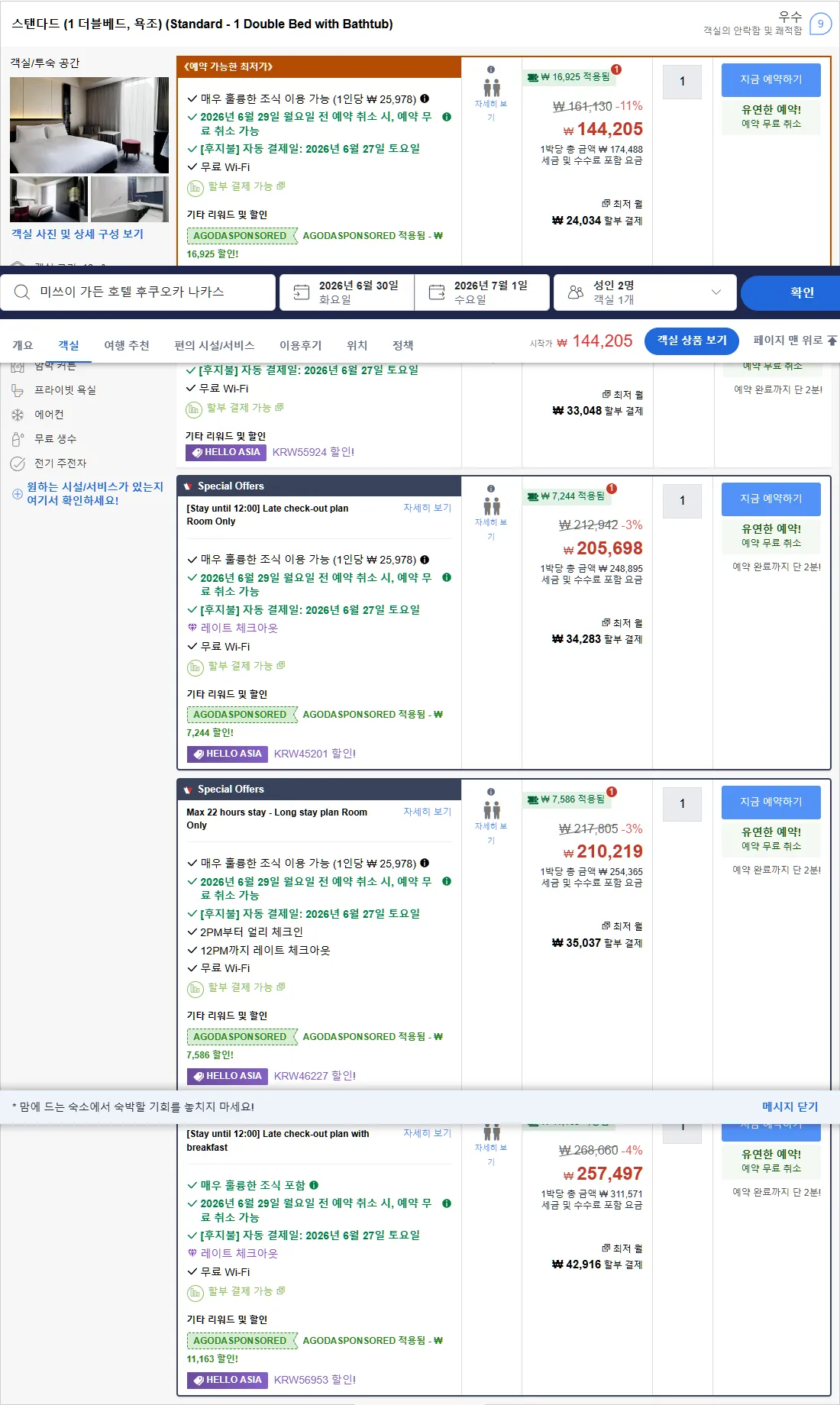Screen dimensions: 840x1405
Task: Open the small bathroom photo thumbnail
Action: [x=130, y=199]
